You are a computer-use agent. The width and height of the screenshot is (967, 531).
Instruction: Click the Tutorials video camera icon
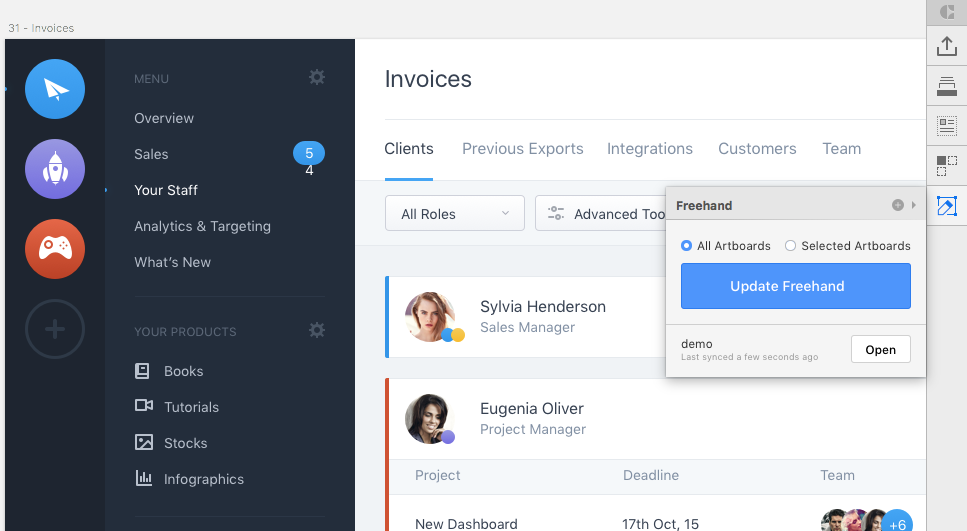(144, 405)
